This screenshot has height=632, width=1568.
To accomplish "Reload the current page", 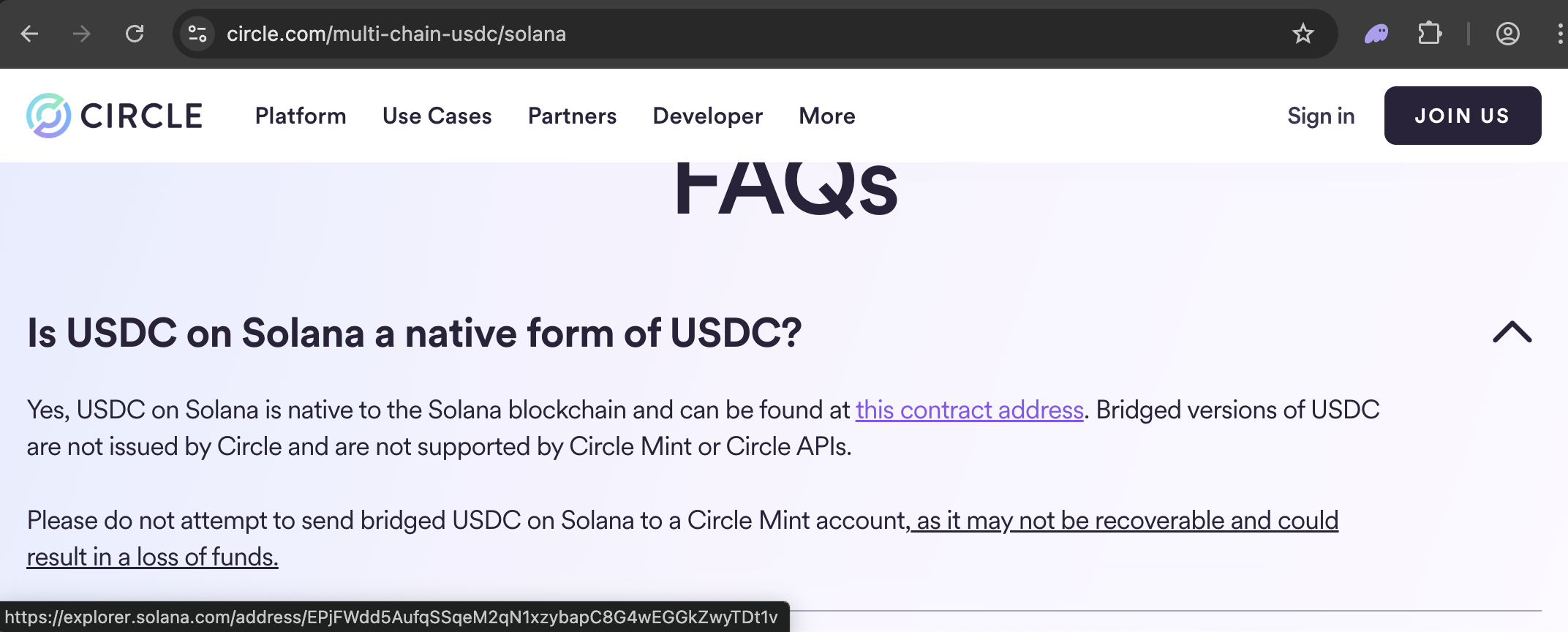I will coord(135,34).
